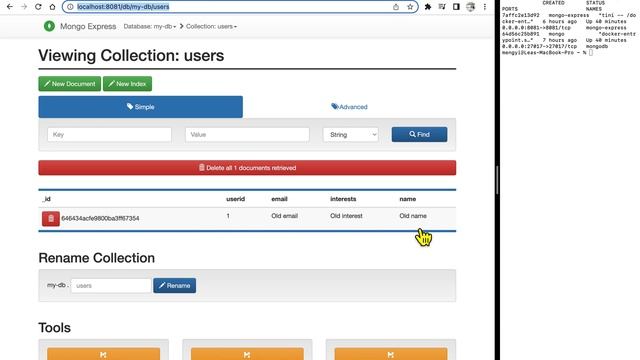
Task: Go back to the previous browser page
Action: point(10,7)
